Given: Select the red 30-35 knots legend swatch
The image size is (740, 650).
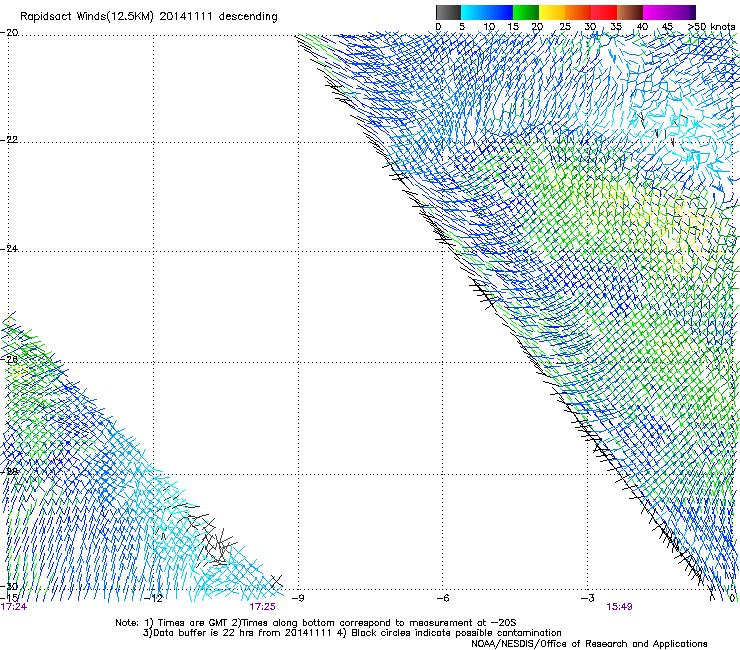Looking at the screenshot, I should click(604, 12).
